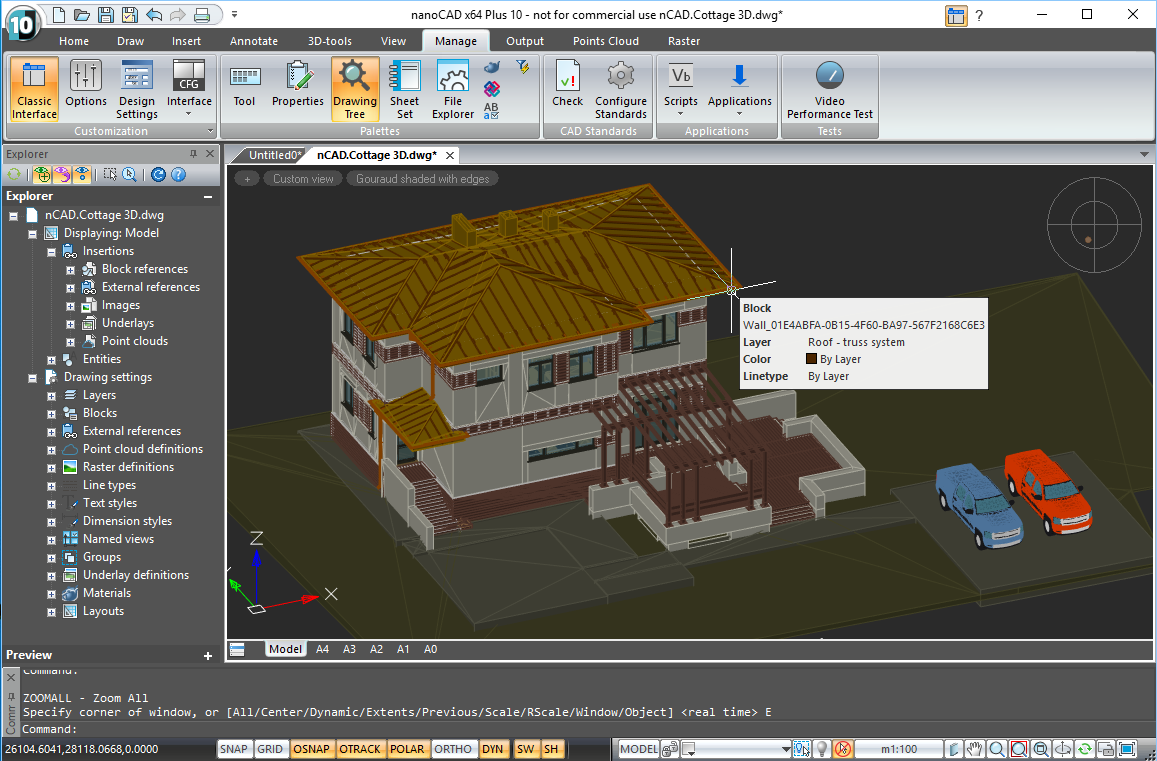The image size is (1157, 761).
Task: Select Materials in the Explorer tree
Action: click(106, 593)
